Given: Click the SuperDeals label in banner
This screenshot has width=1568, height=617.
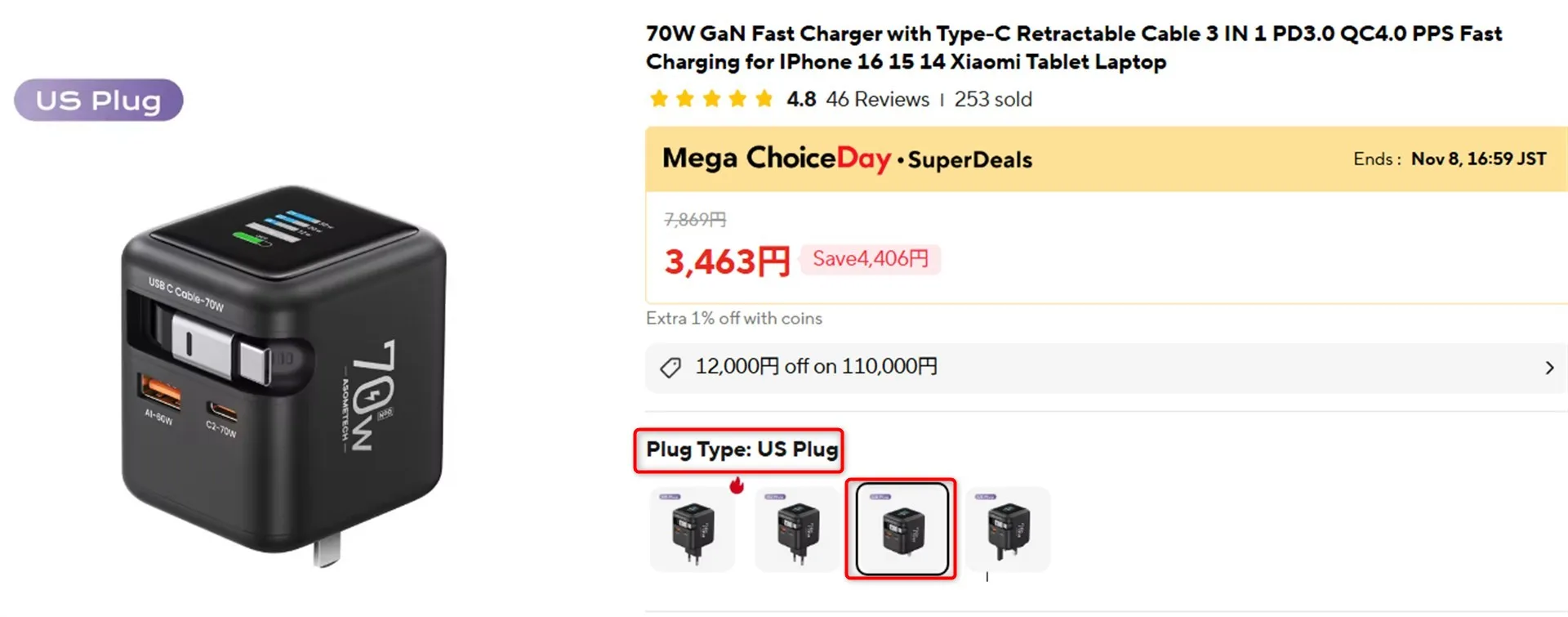Looking at the screenshot, I should click(969, 160).
